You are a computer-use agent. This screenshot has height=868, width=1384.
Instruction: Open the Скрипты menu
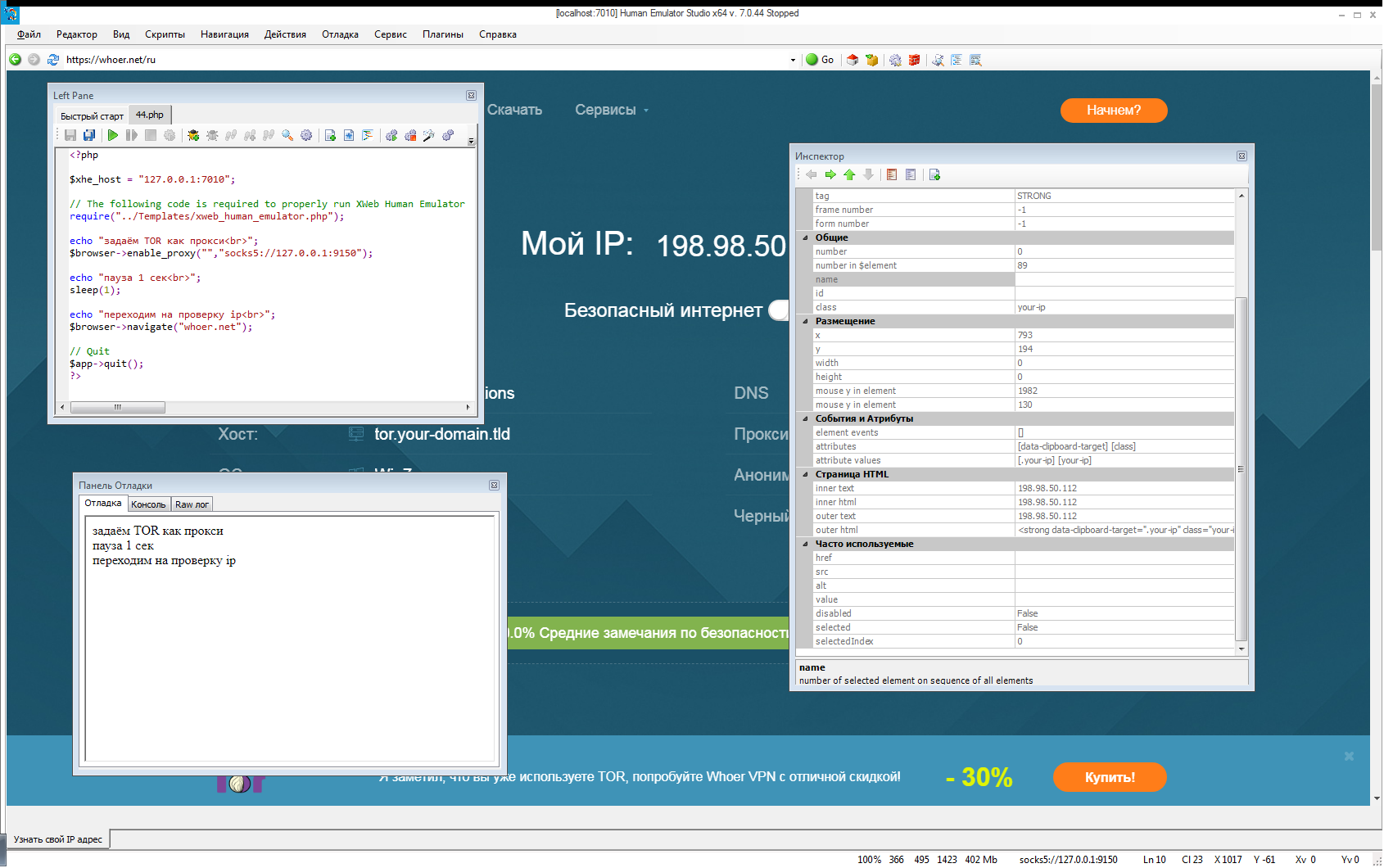click(x=165, y=34)
